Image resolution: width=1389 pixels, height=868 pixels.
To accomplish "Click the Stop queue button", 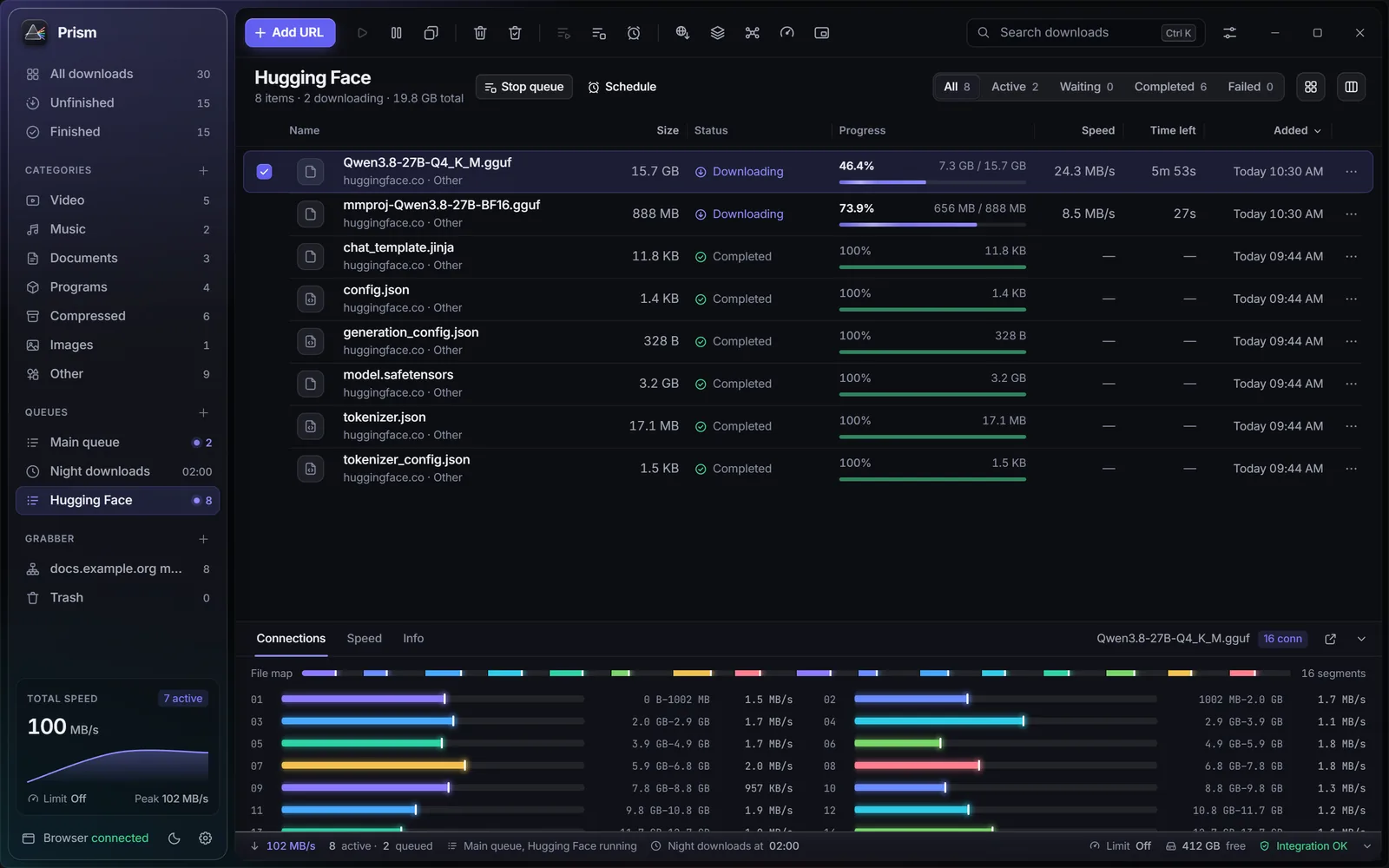I will 523,87.
